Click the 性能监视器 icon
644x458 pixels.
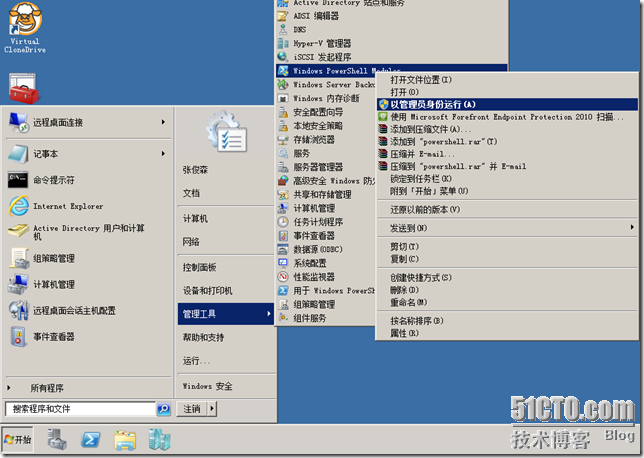pyautogui.click(x=283, y=276)
